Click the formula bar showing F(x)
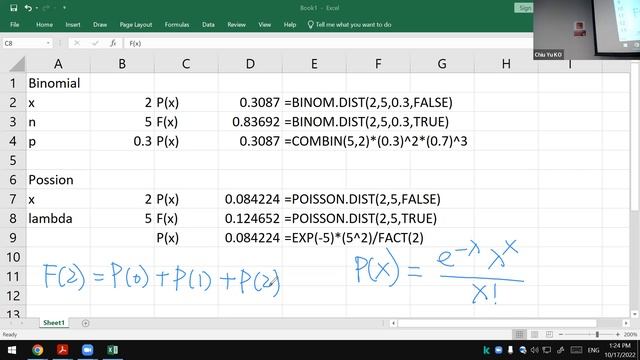Viewport: 640px width, 360px height. click(x=327, y=43)
